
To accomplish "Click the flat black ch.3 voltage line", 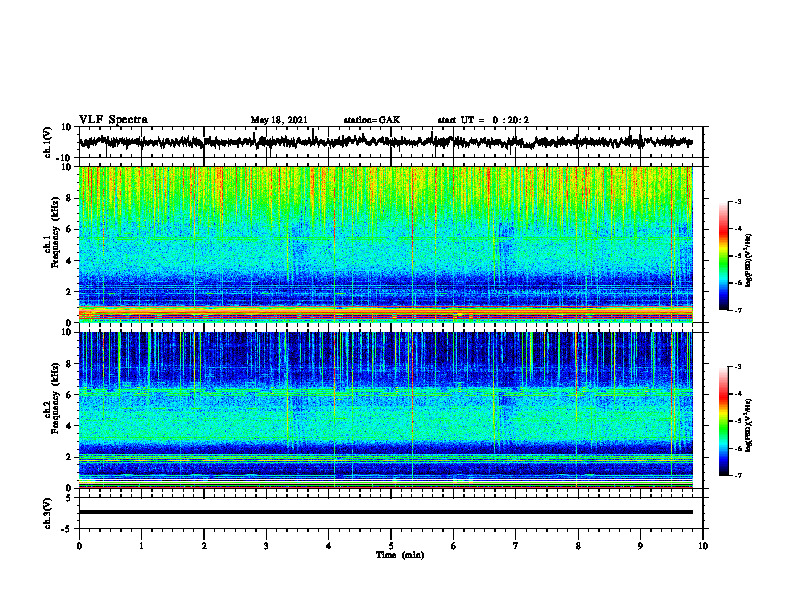I will [x=385, y=512].
